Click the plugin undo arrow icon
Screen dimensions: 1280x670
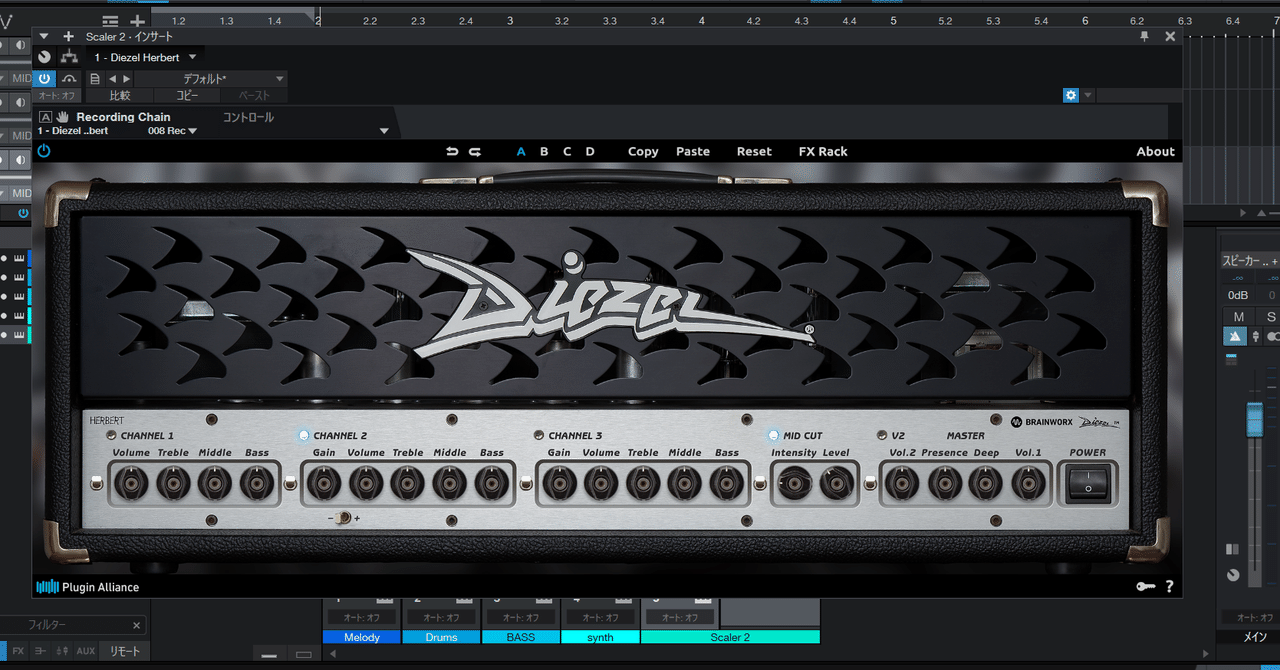pyautogui.click(x=452, y=152)
